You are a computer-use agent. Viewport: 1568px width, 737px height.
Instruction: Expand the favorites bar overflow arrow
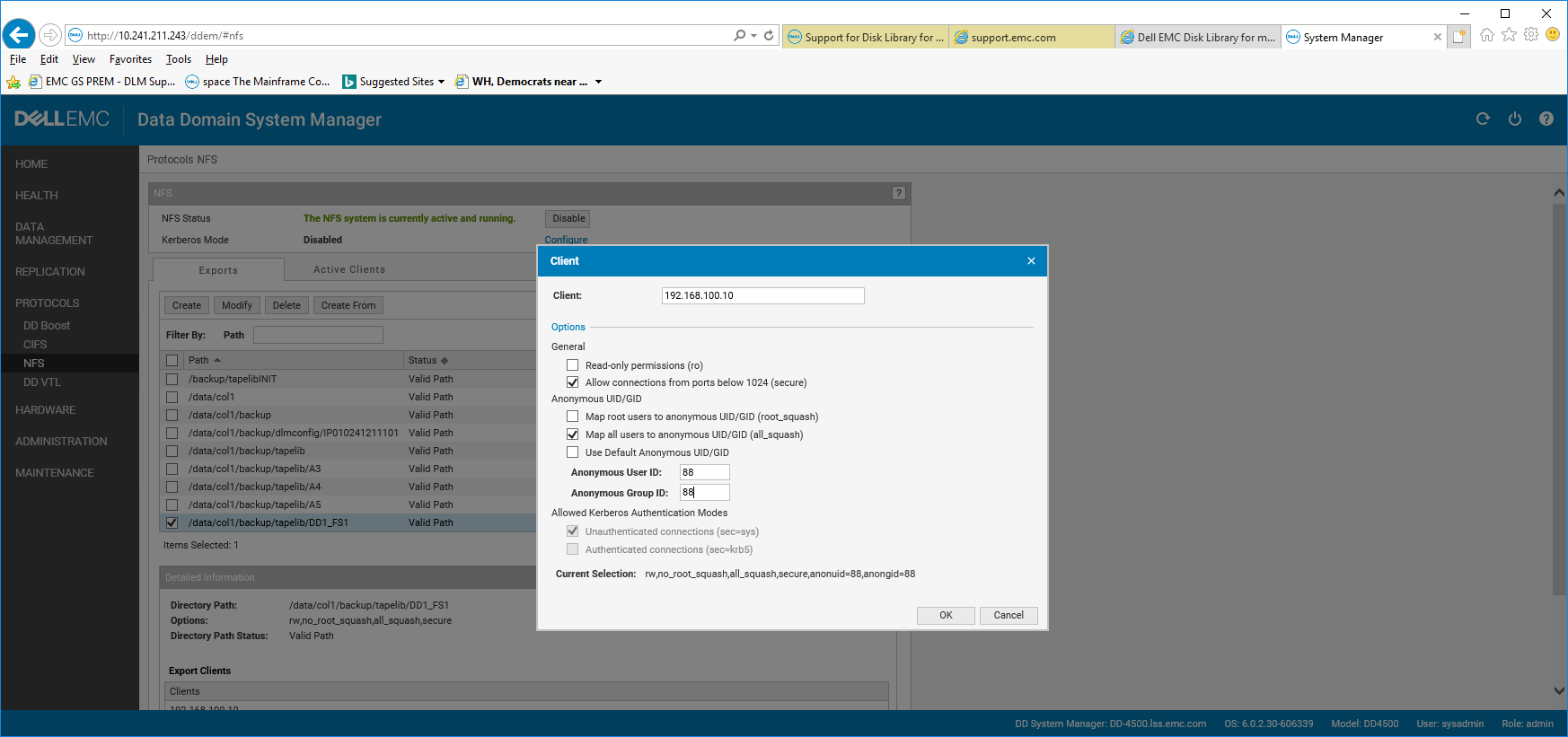click(598, 82)
